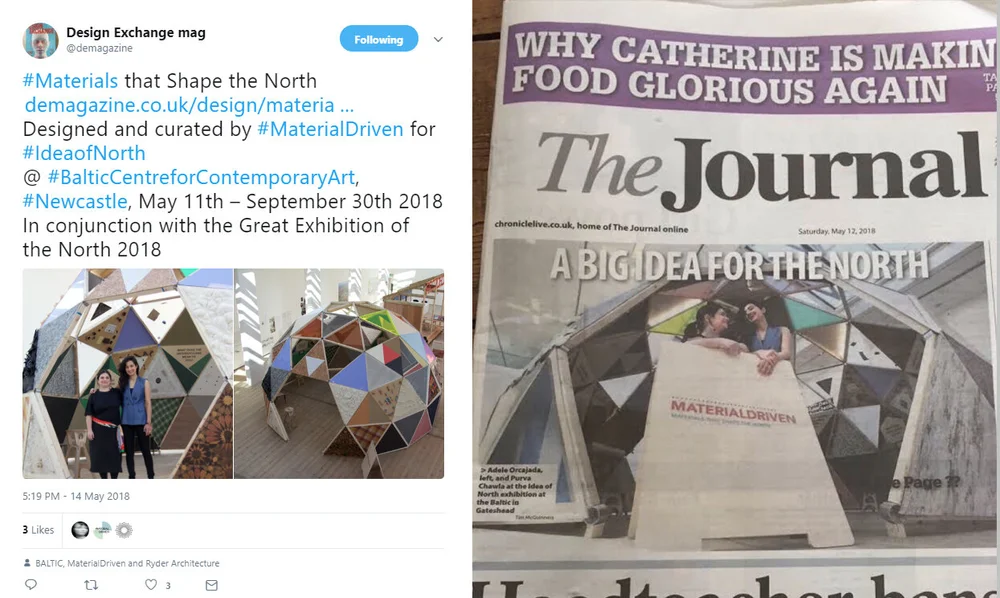Viewport: 1000px width, 598px height.
Task: Retweet using the retweet arrows icon
Action: [91, 585]
